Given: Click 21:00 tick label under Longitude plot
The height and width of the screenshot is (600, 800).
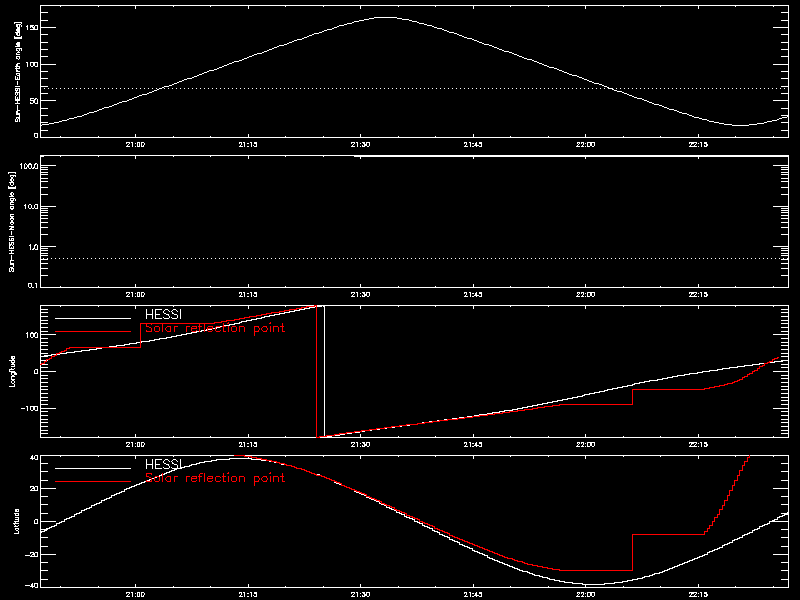Looking at the screenshot, I should [x=135, y=444].
